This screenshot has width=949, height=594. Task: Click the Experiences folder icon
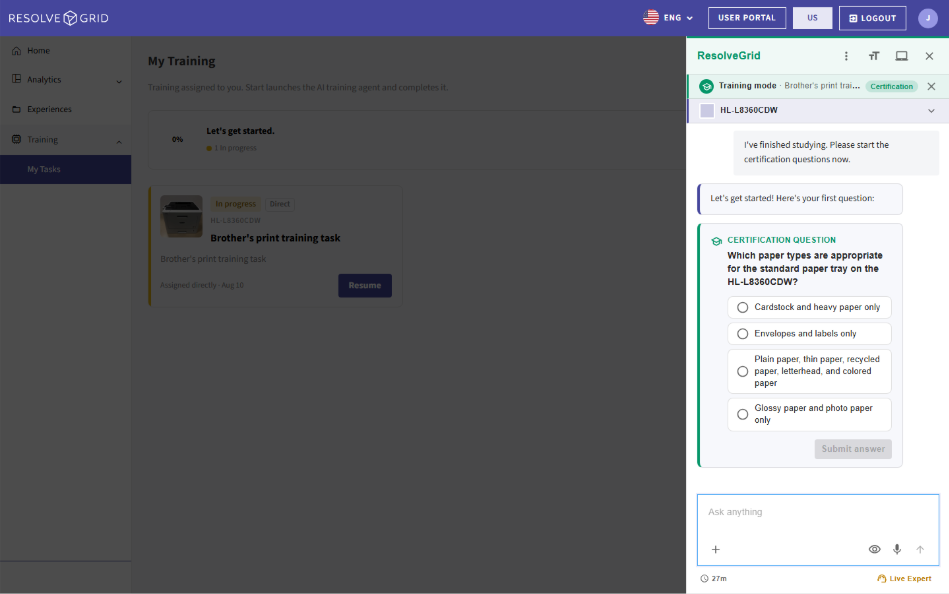click(16, 110)
